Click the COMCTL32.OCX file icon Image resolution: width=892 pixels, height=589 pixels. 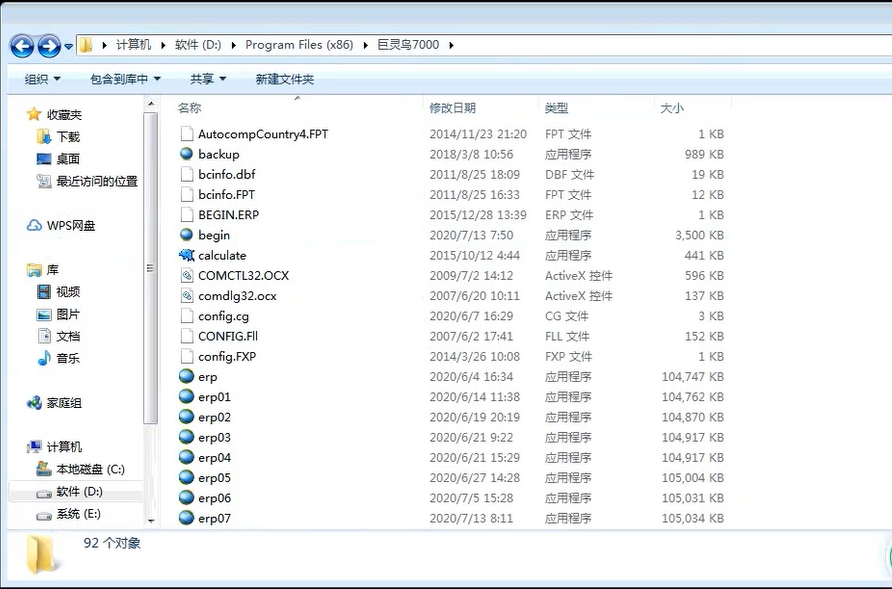point(186,275)
